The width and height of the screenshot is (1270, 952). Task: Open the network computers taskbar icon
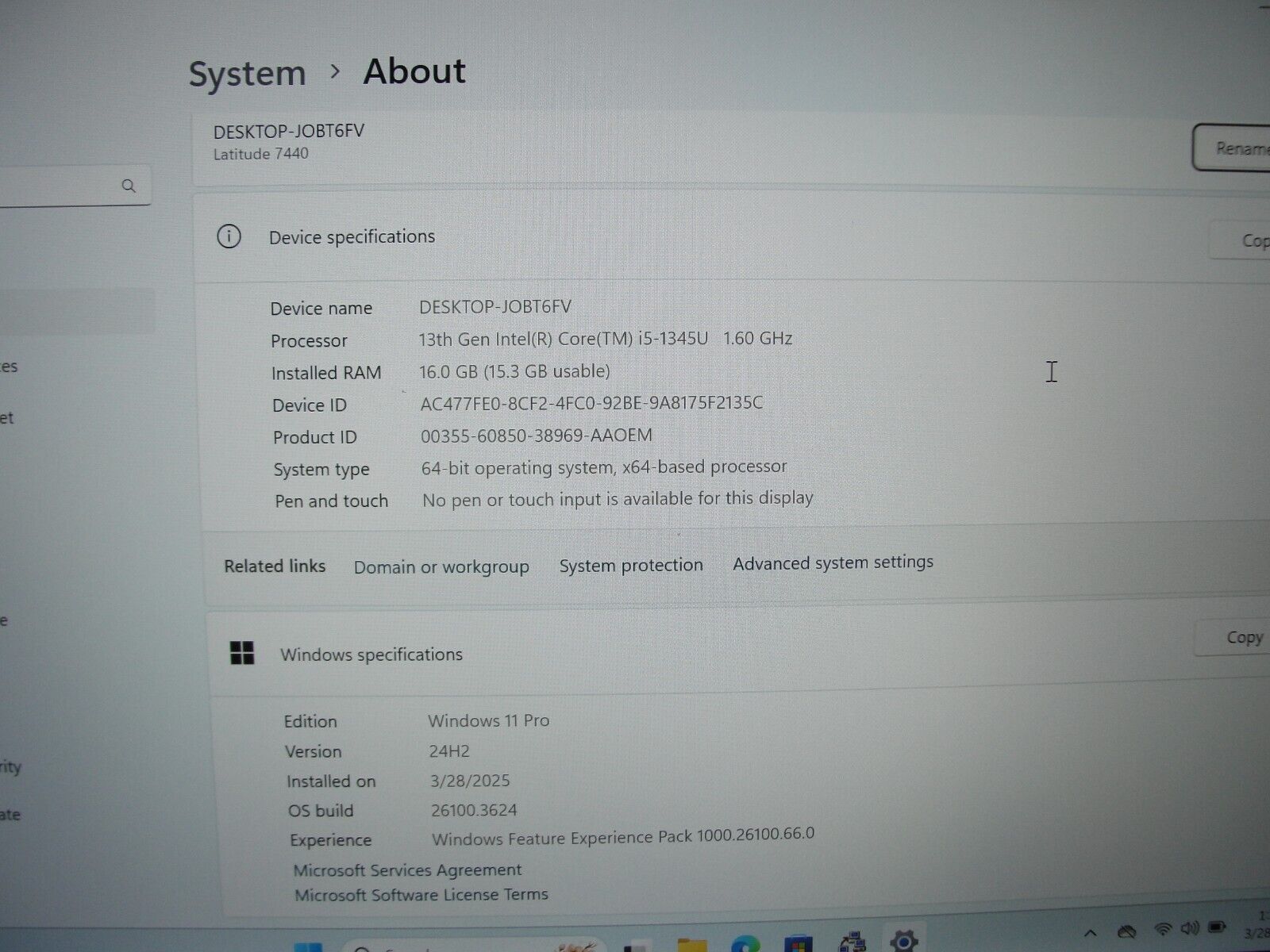click(x=852, y=942)
